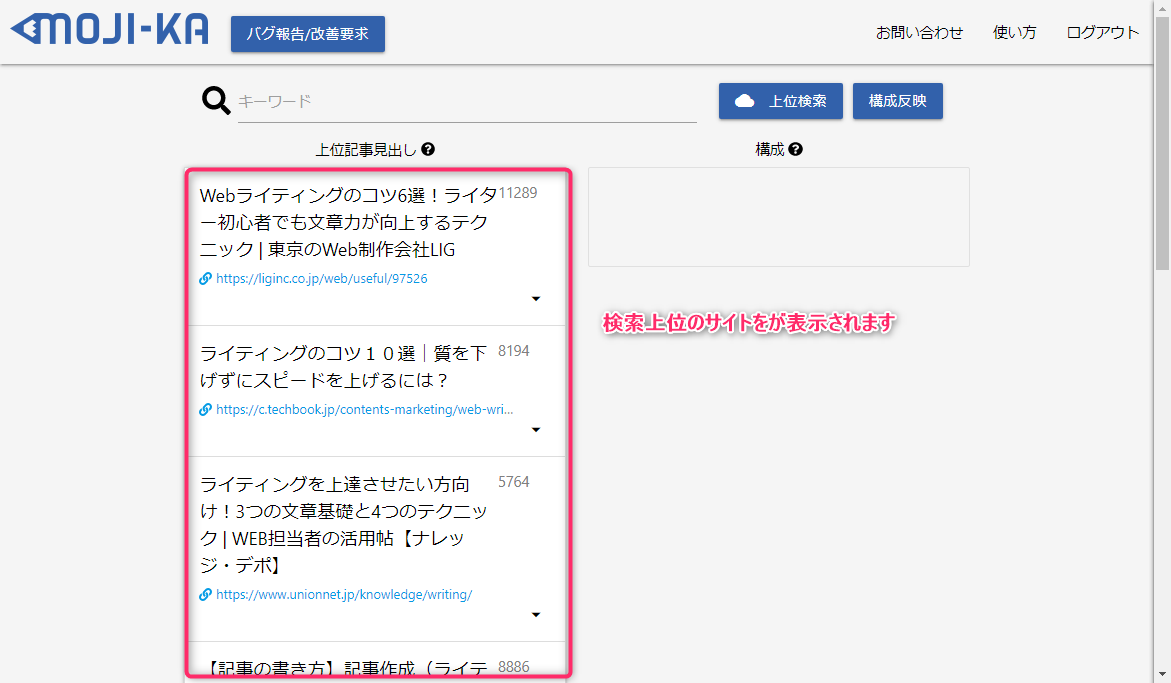Expand the Webライティングのコツ6選 article card

point(535,299)
